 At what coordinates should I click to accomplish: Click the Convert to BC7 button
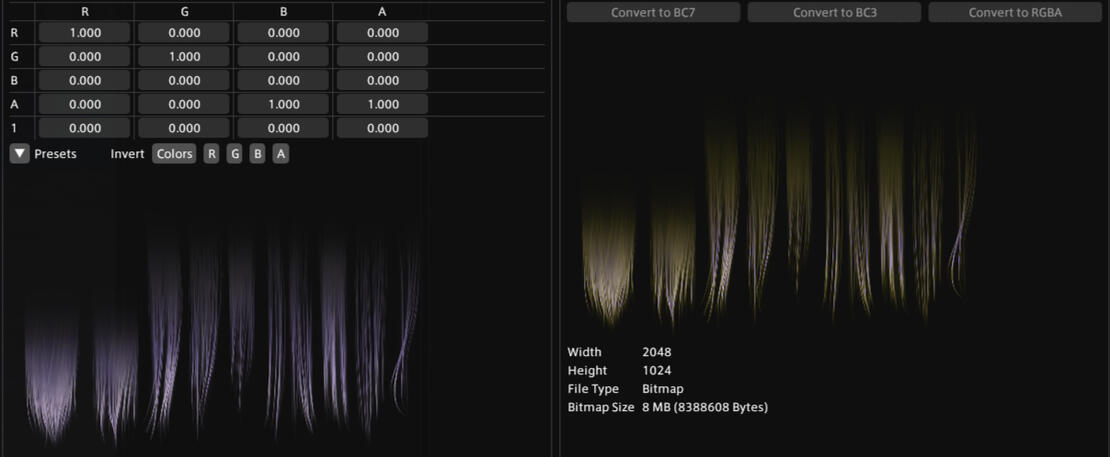(x=653, y=13)
